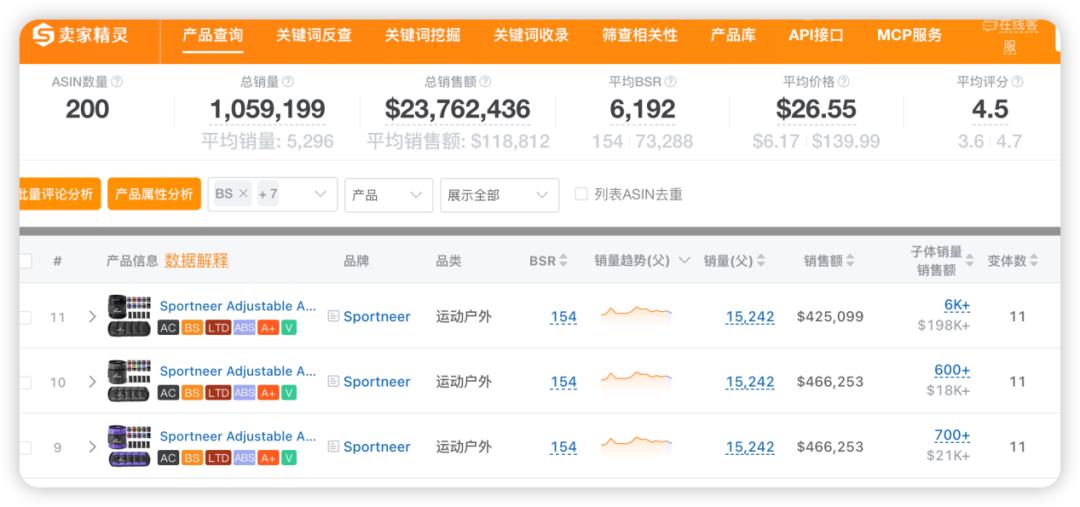Remove the BS filter tag
This screenshot has width=1080, height=507.
pos(242,194)
